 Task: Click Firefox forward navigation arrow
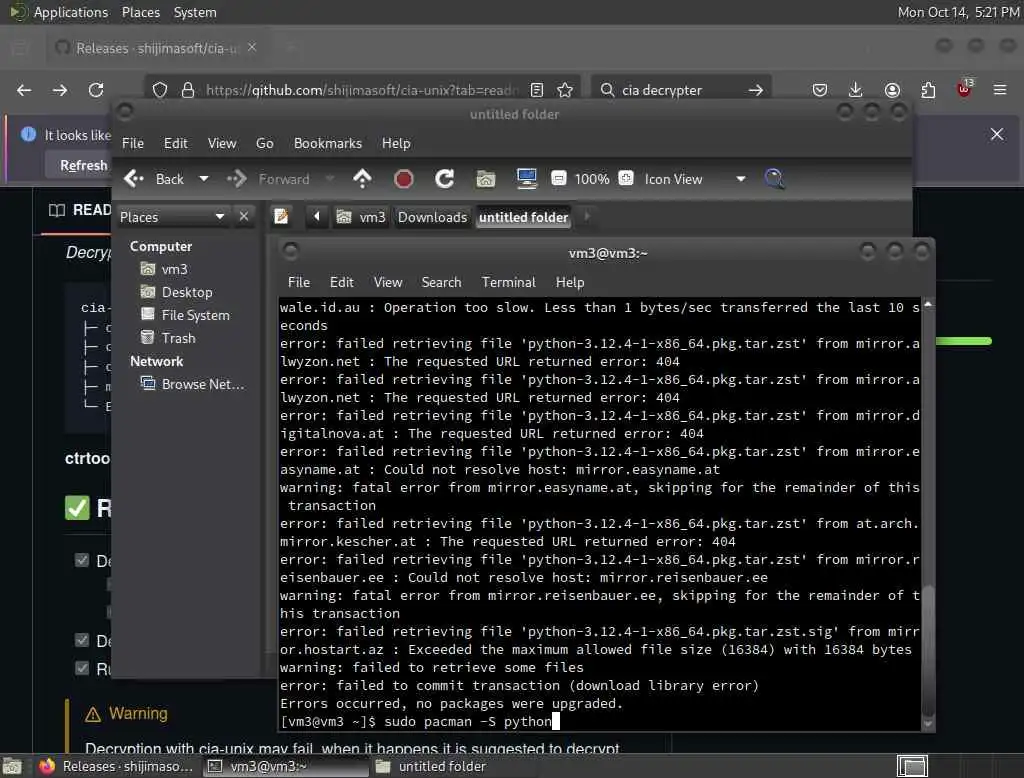[60, 90]
